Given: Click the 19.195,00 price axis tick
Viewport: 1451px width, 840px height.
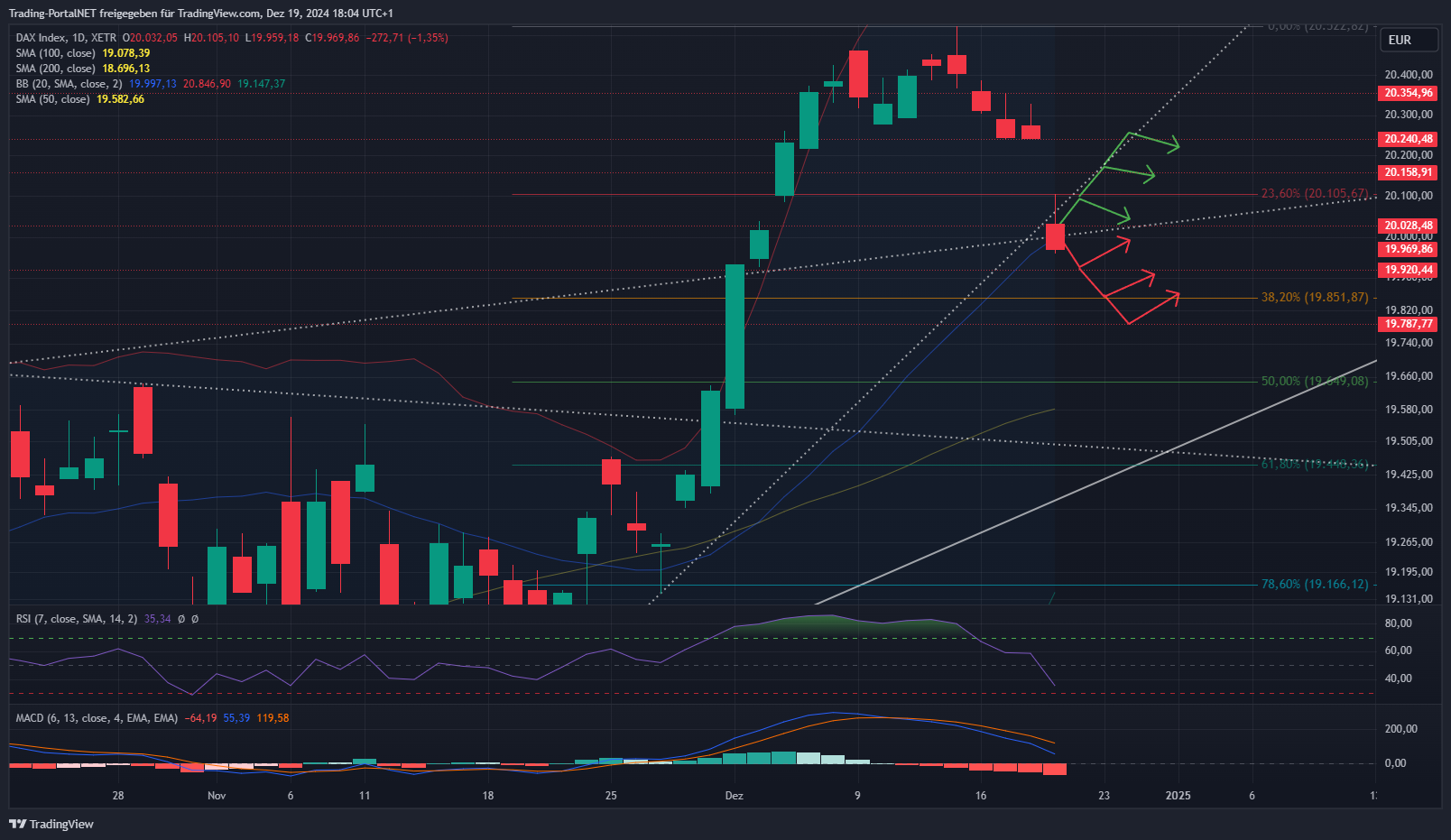Looking at the screenshot, I should [x=1409, y=572].
